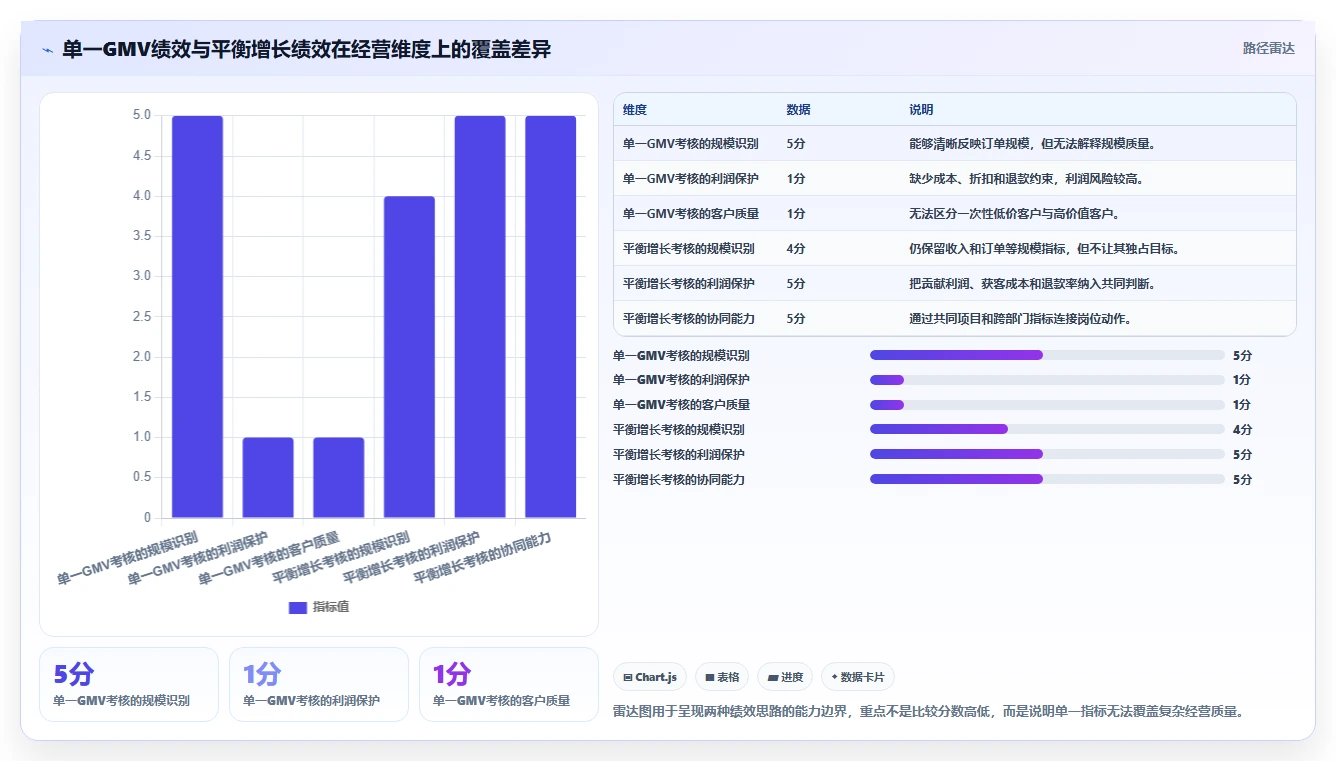Image resolution: width=1336 pixels, height=761 pixels.
Task: Click y-axis tick 4.5
Action: pos(141,156)
